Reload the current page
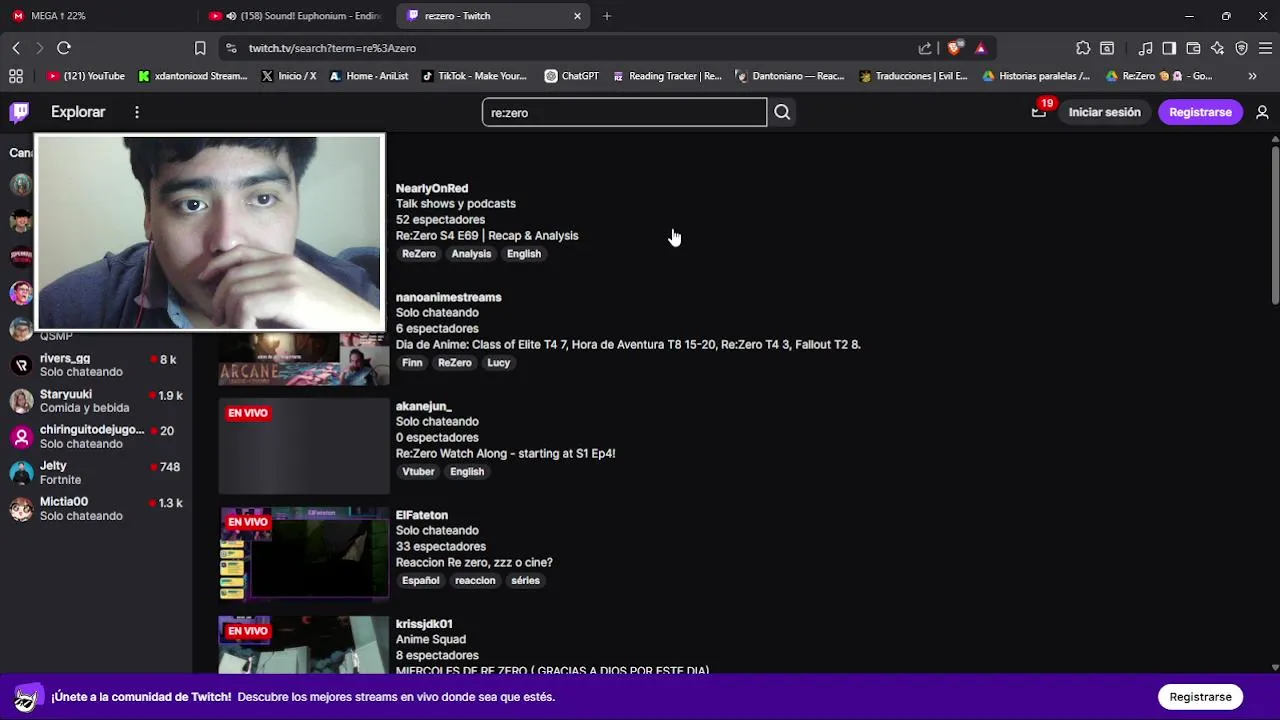This screenshot has height=720, width=1280. tap(64, 48)
